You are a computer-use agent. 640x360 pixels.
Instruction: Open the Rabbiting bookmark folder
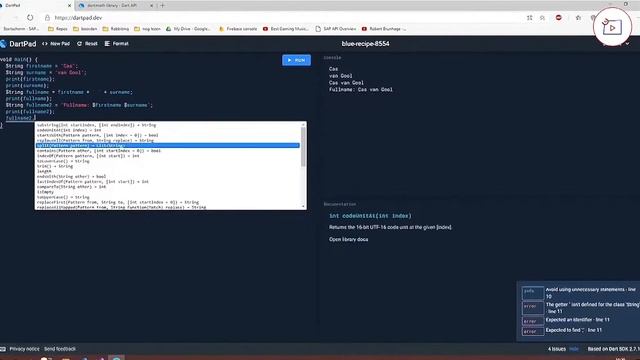point(116,29)
